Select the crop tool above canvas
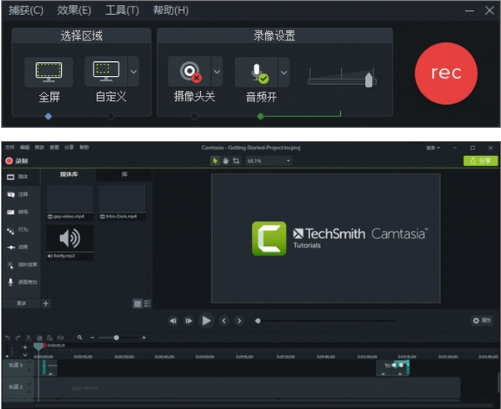The width and height of the screenshot is (501, 409). (x=236, y=161)
